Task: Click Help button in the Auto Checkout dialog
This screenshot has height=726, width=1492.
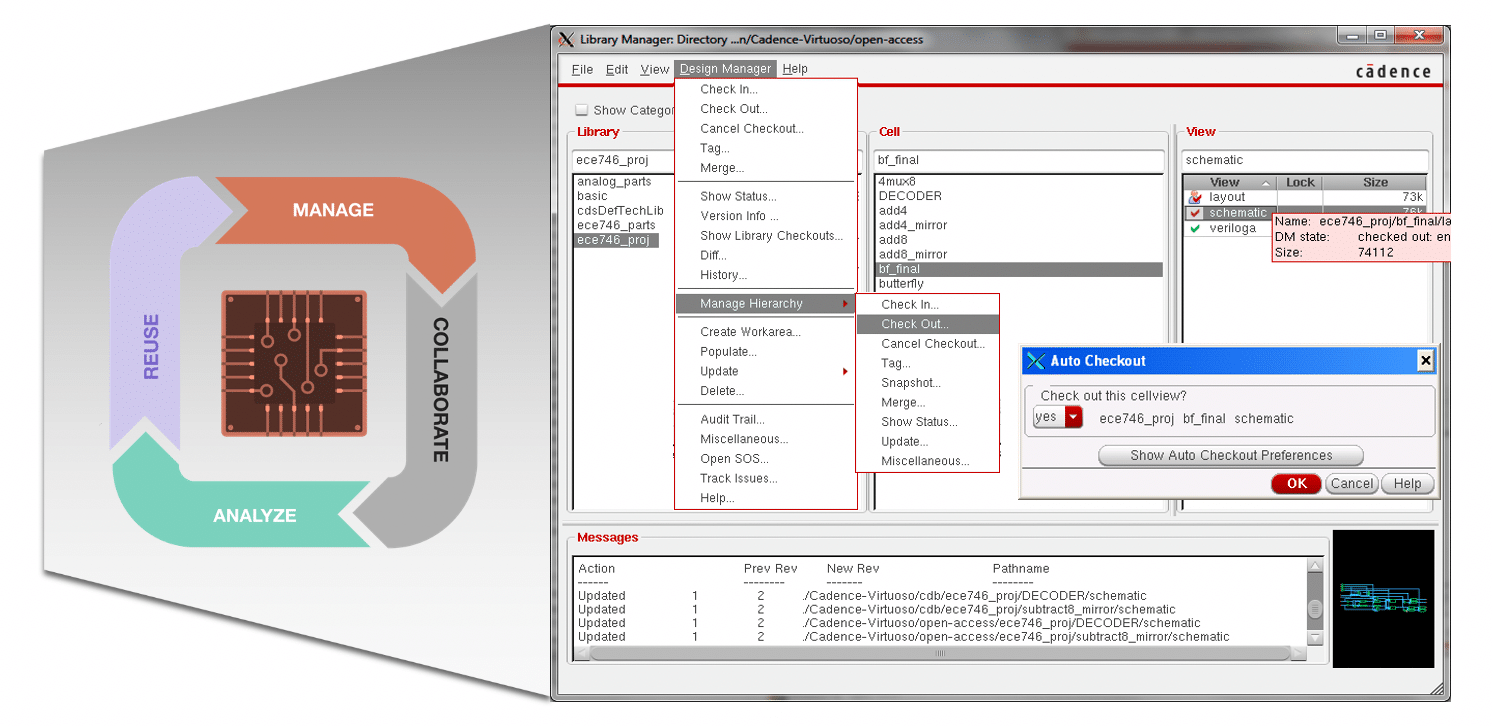Action: pos(1407,483)
